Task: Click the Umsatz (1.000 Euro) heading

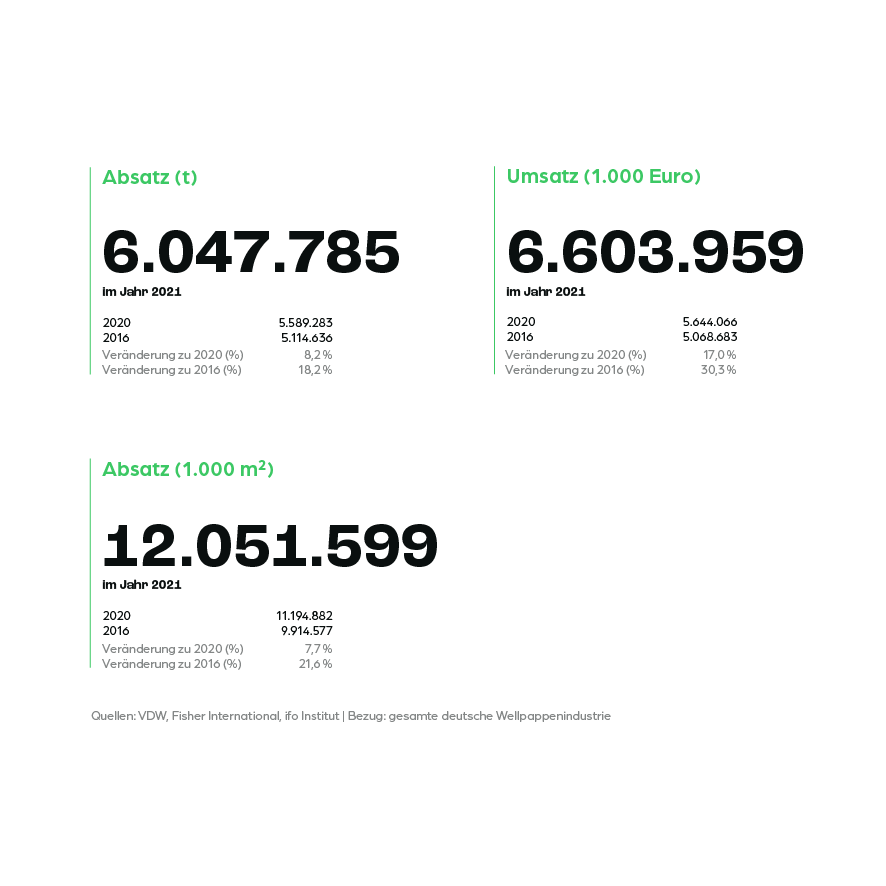Action: coord(603,176)
